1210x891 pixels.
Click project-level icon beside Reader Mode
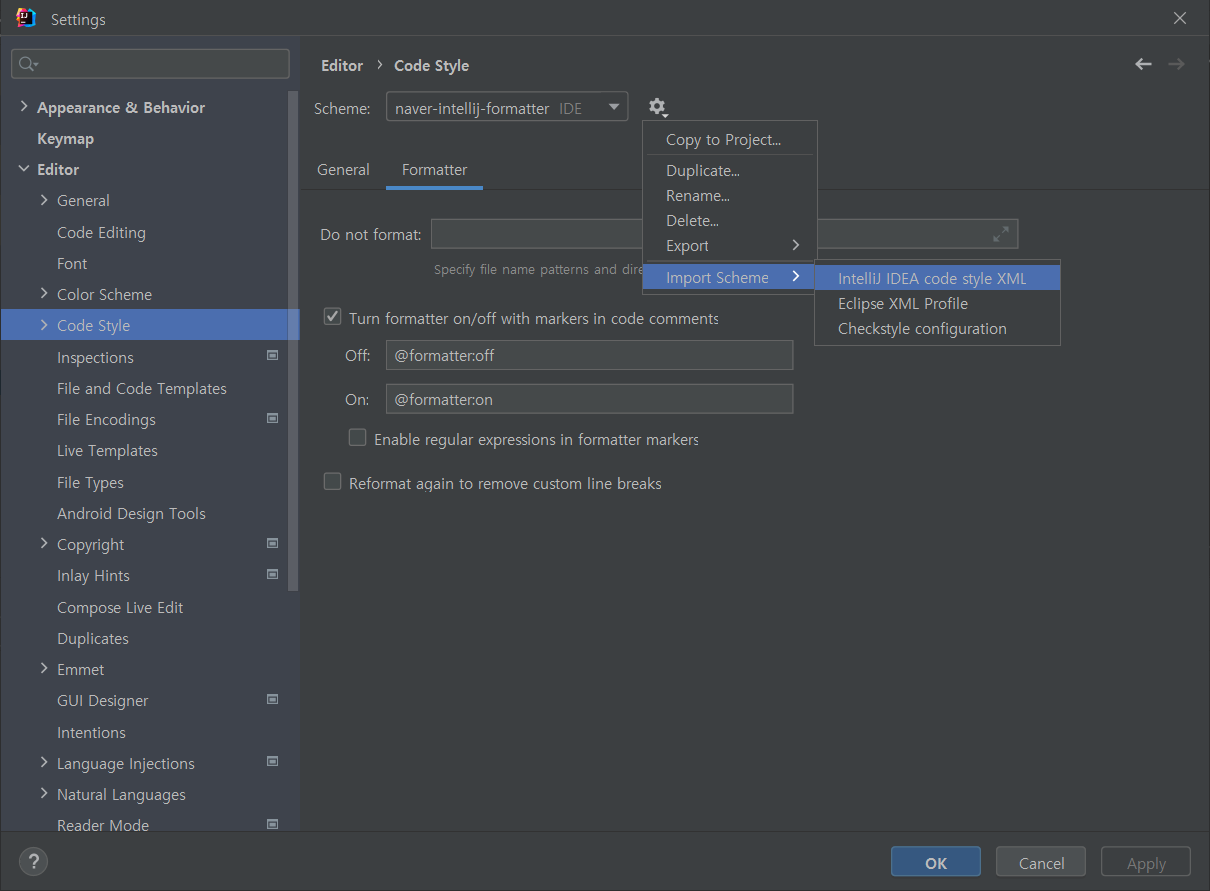point(272,824)
